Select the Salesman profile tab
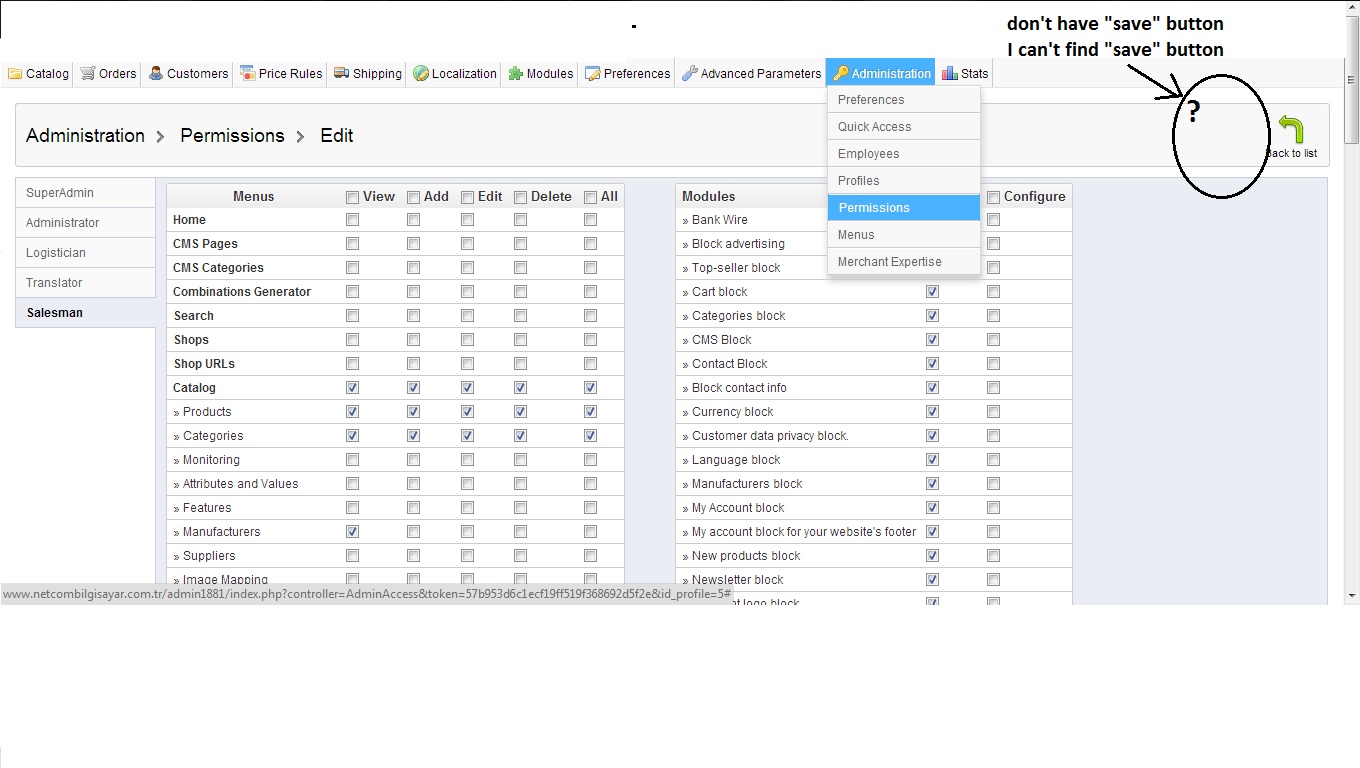 click(85, 313)
